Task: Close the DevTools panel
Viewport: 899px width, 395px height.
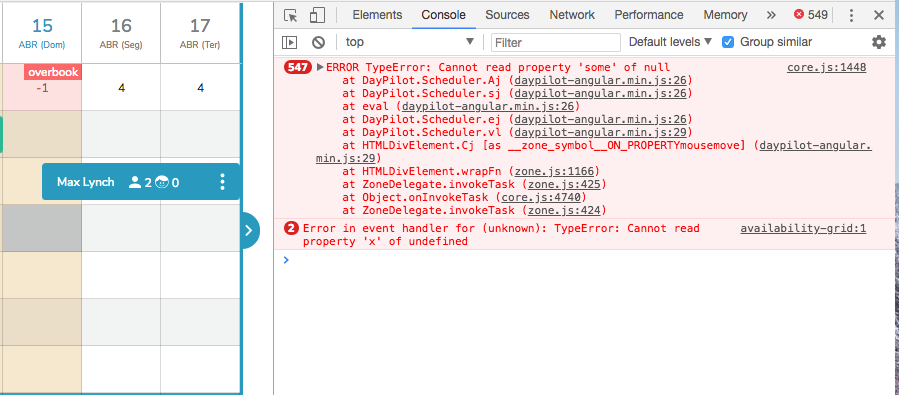Action: [879, 15]
